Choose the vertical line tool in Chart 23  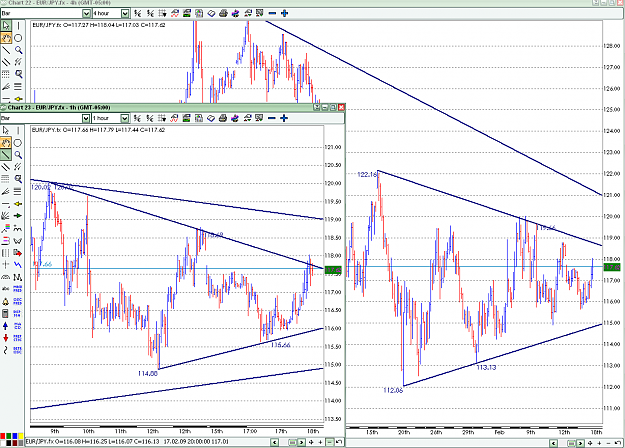coord(18,131)
